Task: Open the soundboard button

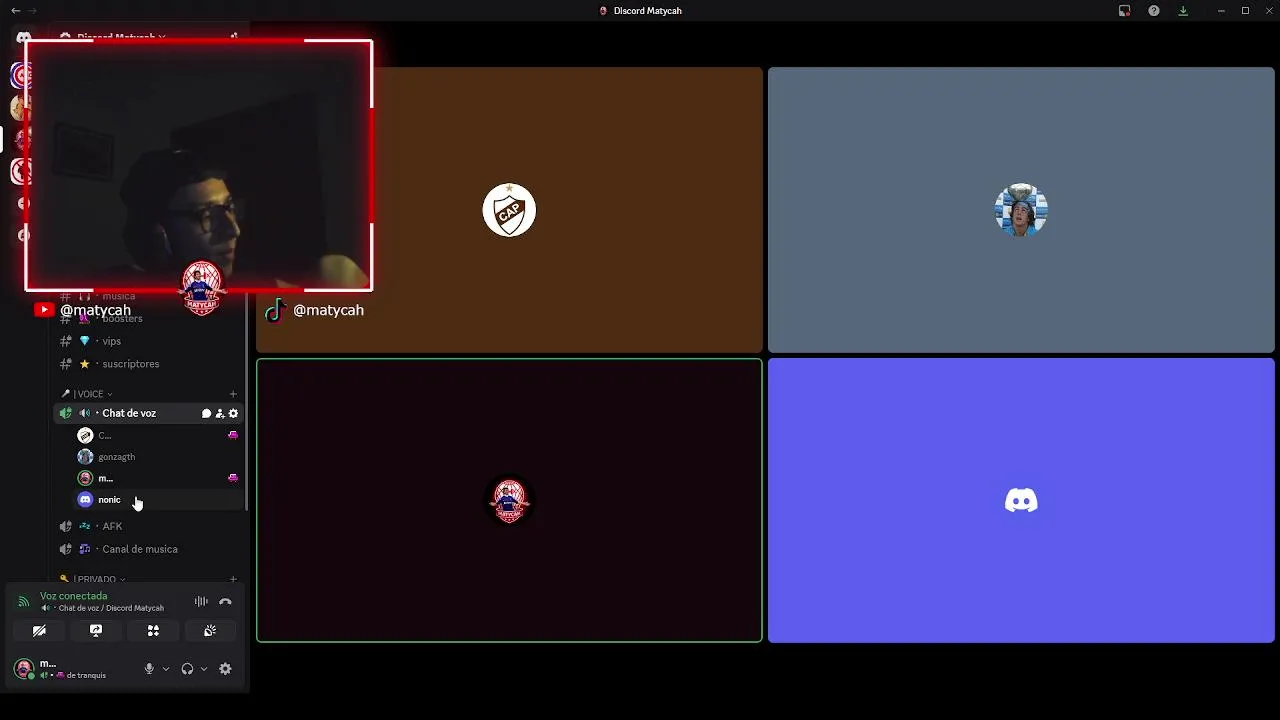Action: (x=210, y=631)
